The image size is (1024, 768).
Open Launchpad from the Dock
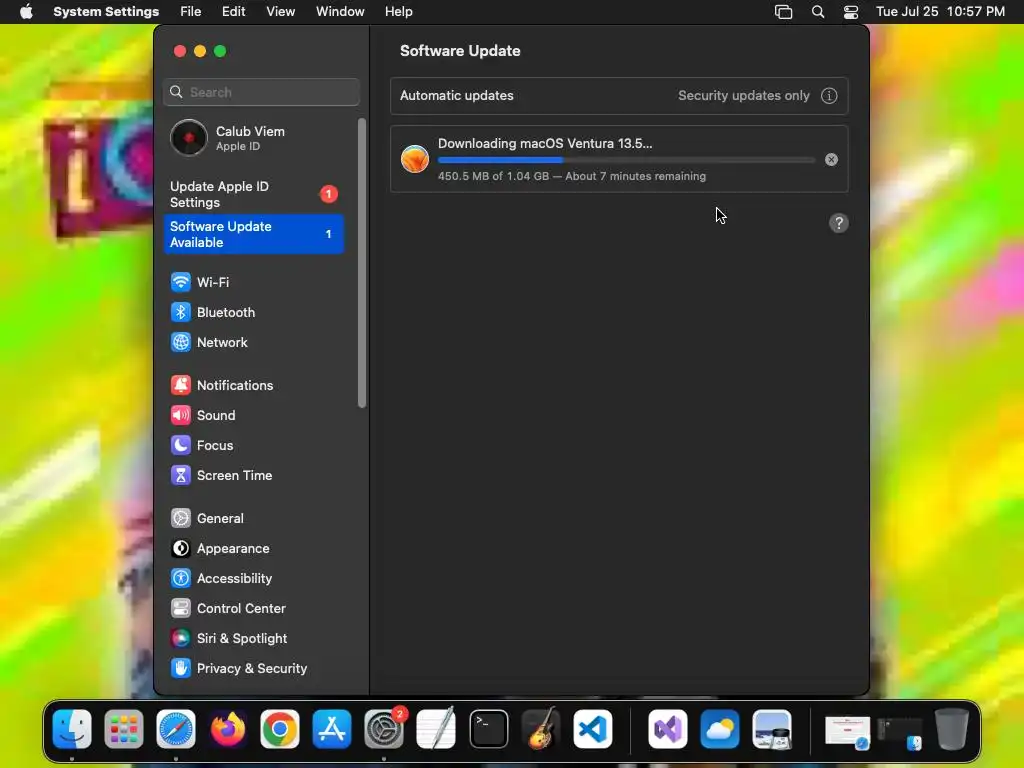tap(124, 729)
